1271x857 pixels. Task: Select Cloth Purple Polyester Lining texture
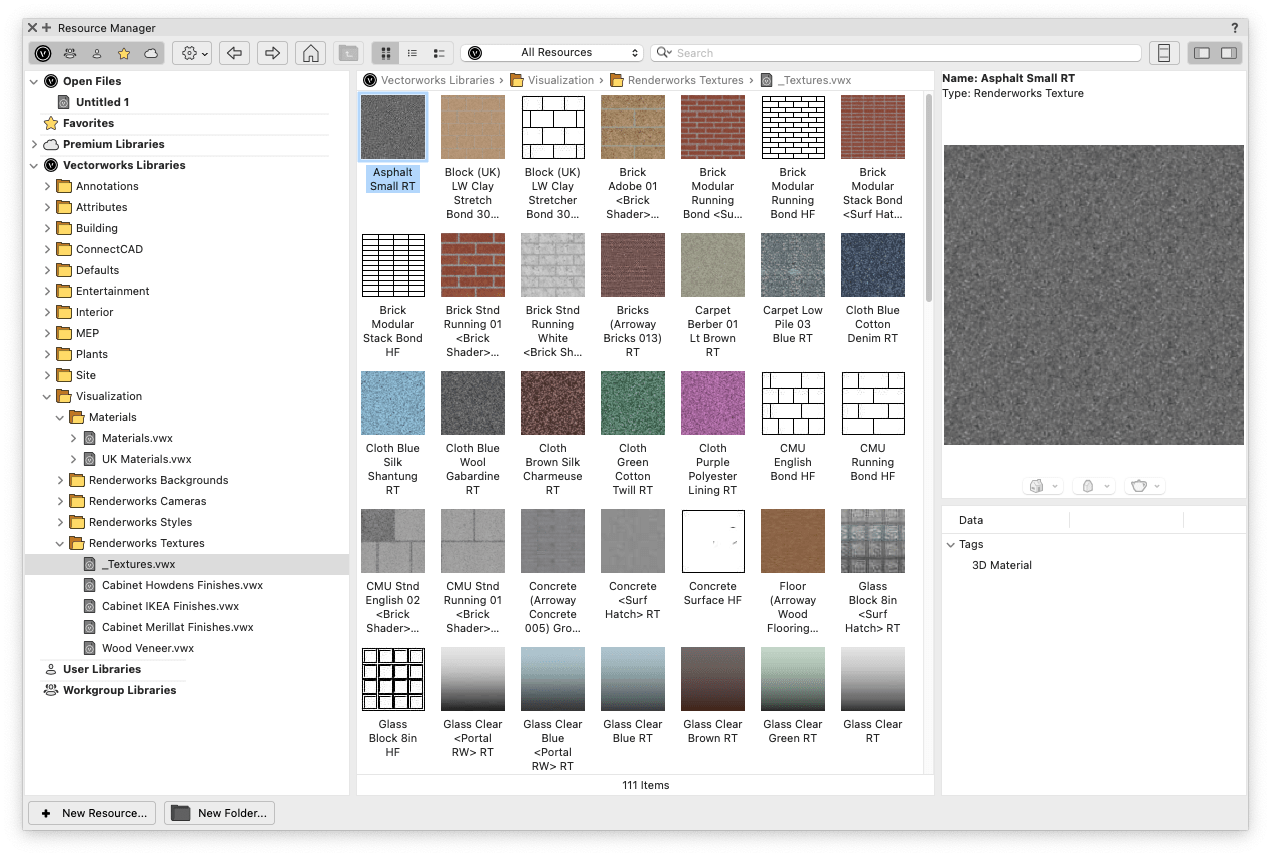pyautogui.click(x=713, y=403)
